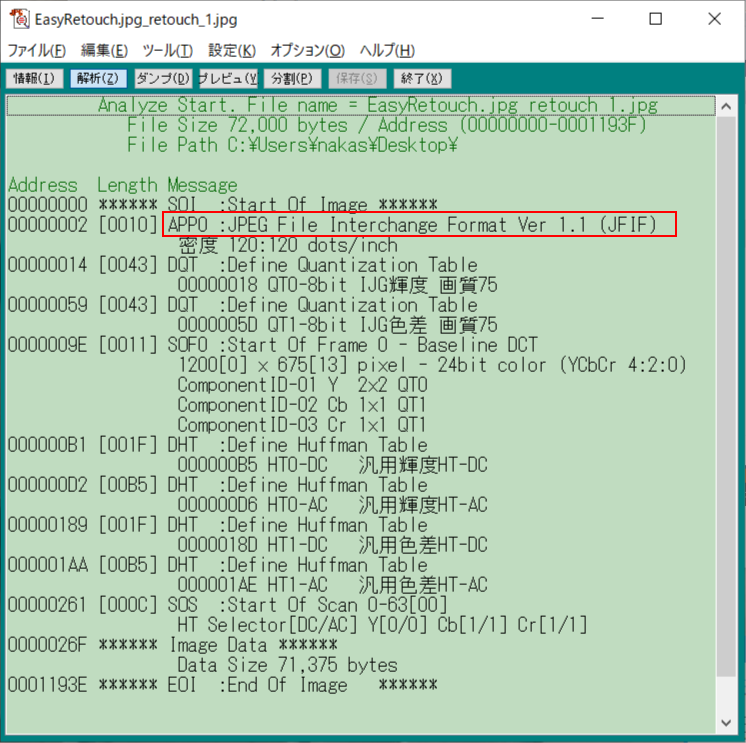Open the オプション(O) menu

[307, 50]
